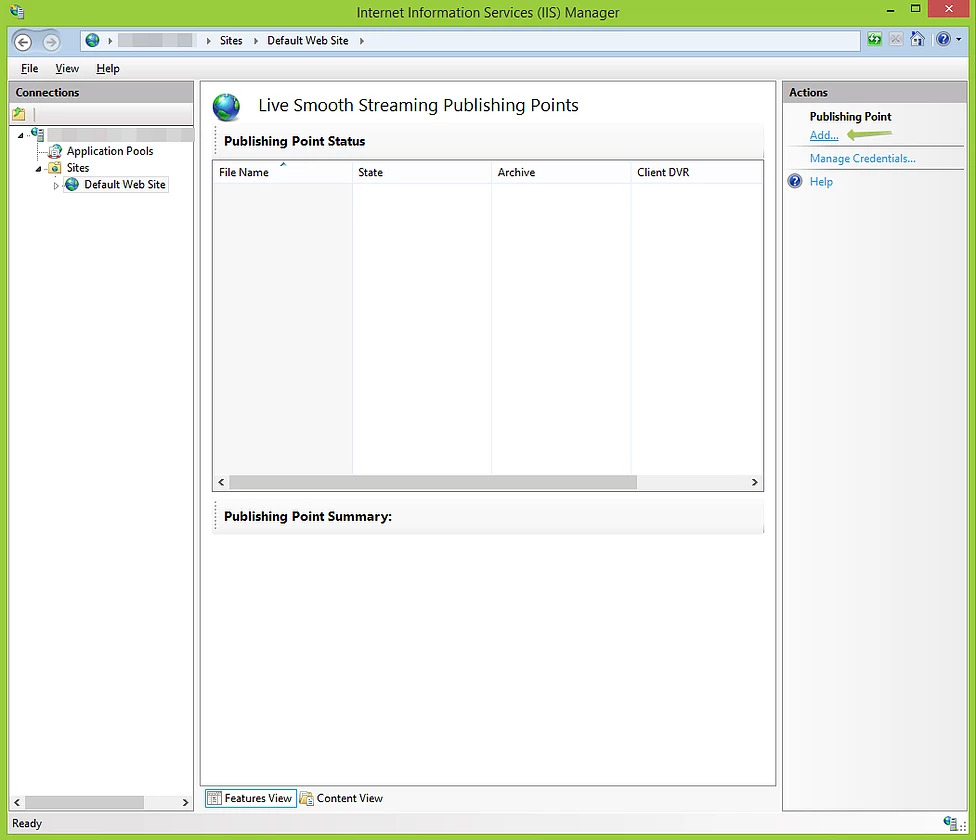Sort by the State column header

pos(421,172)
